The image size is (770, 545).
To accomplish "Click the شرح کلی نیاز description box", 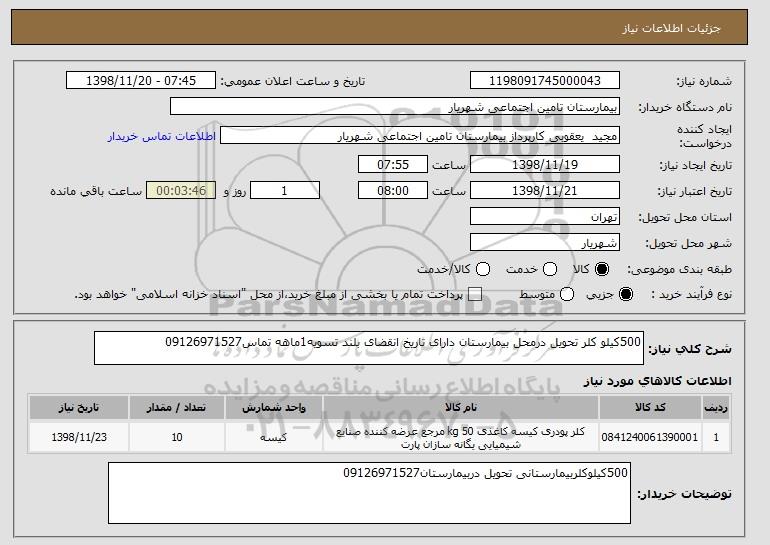I will click(x=369, y=348).
